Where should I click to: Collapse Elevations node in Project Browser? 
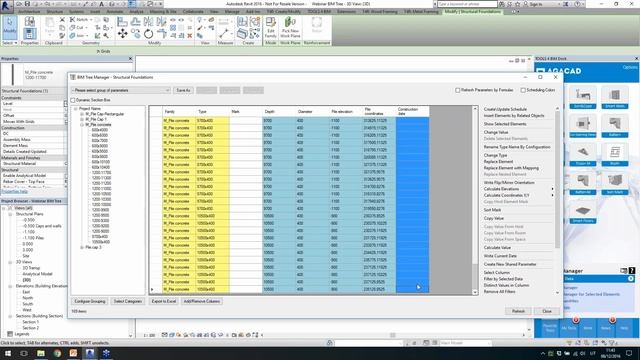coord(10,286)
